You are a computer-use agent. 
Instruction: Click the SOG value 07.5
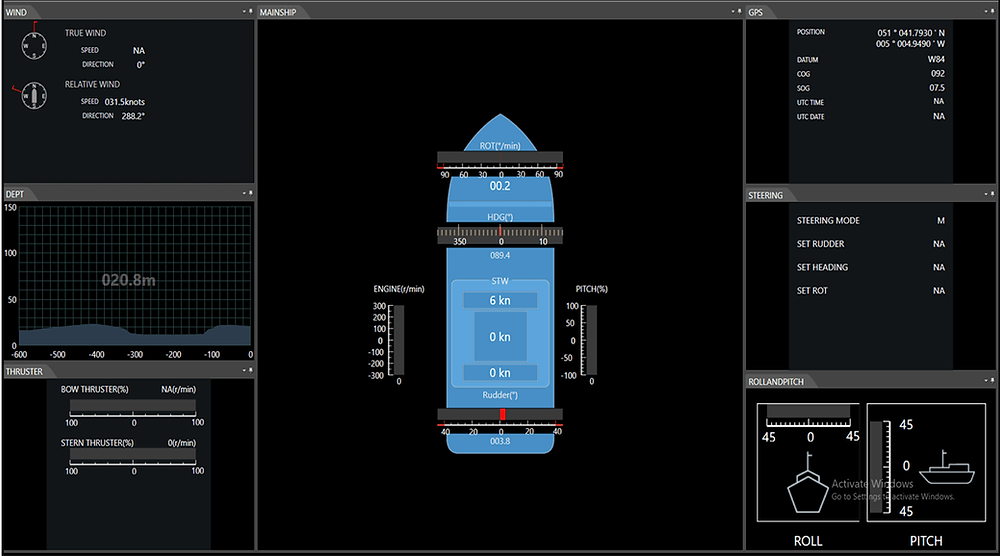(x=937, y=87)
